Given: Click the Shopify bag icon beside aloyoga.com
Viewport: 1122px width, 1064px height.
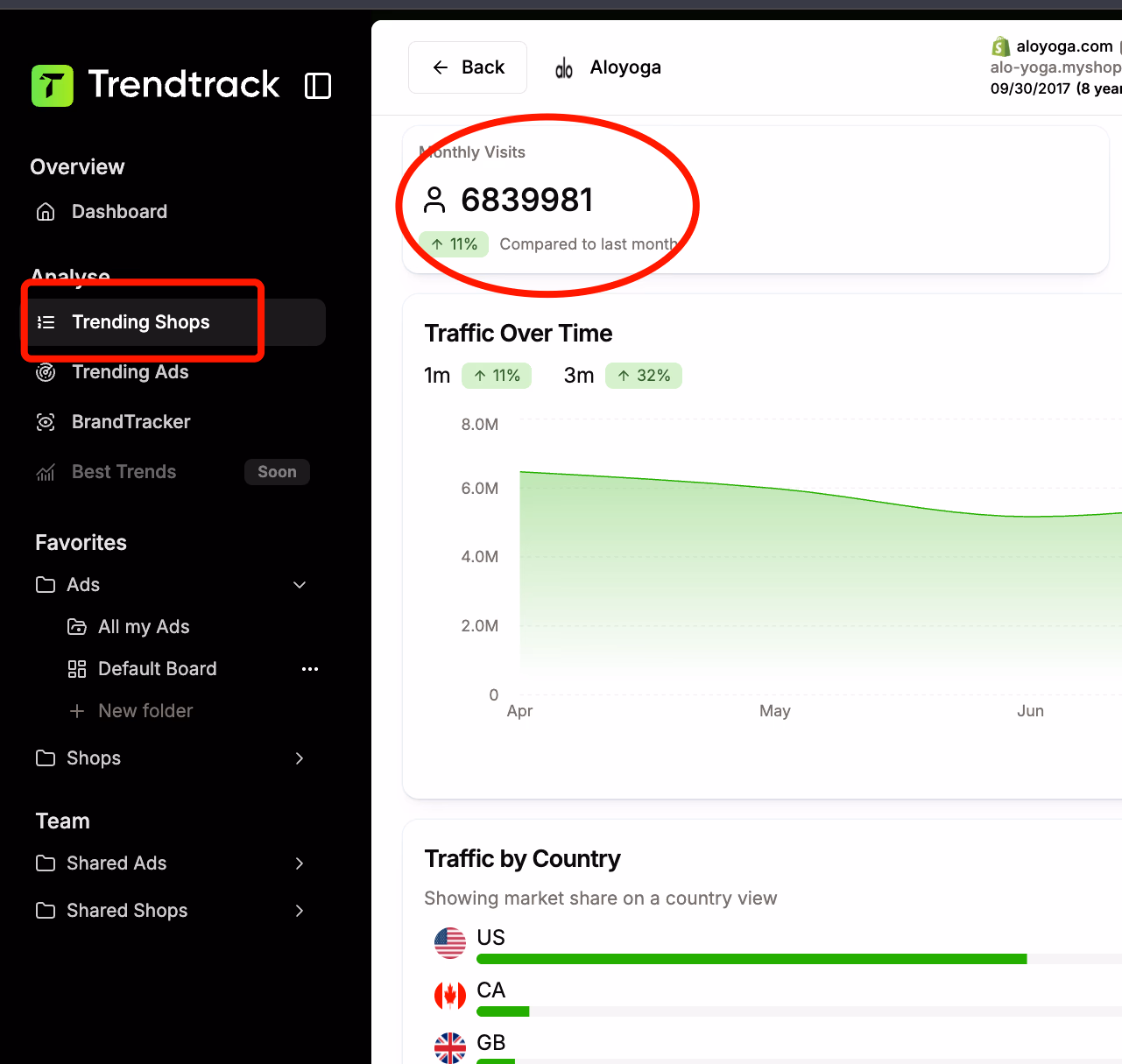Looking at the screenshot, I should tap(1000, 46).
